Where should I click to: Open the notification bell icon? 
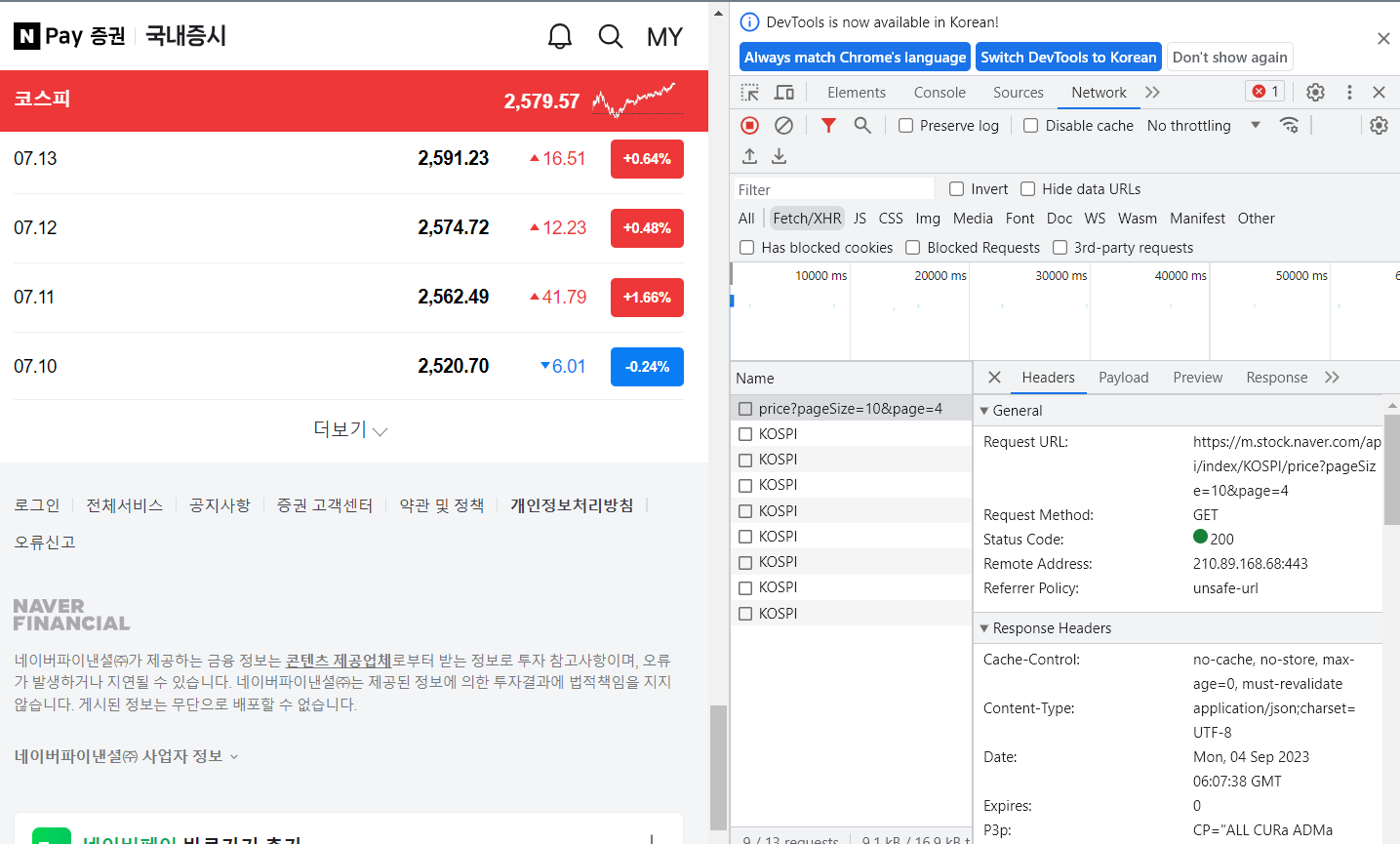point(560,37)
